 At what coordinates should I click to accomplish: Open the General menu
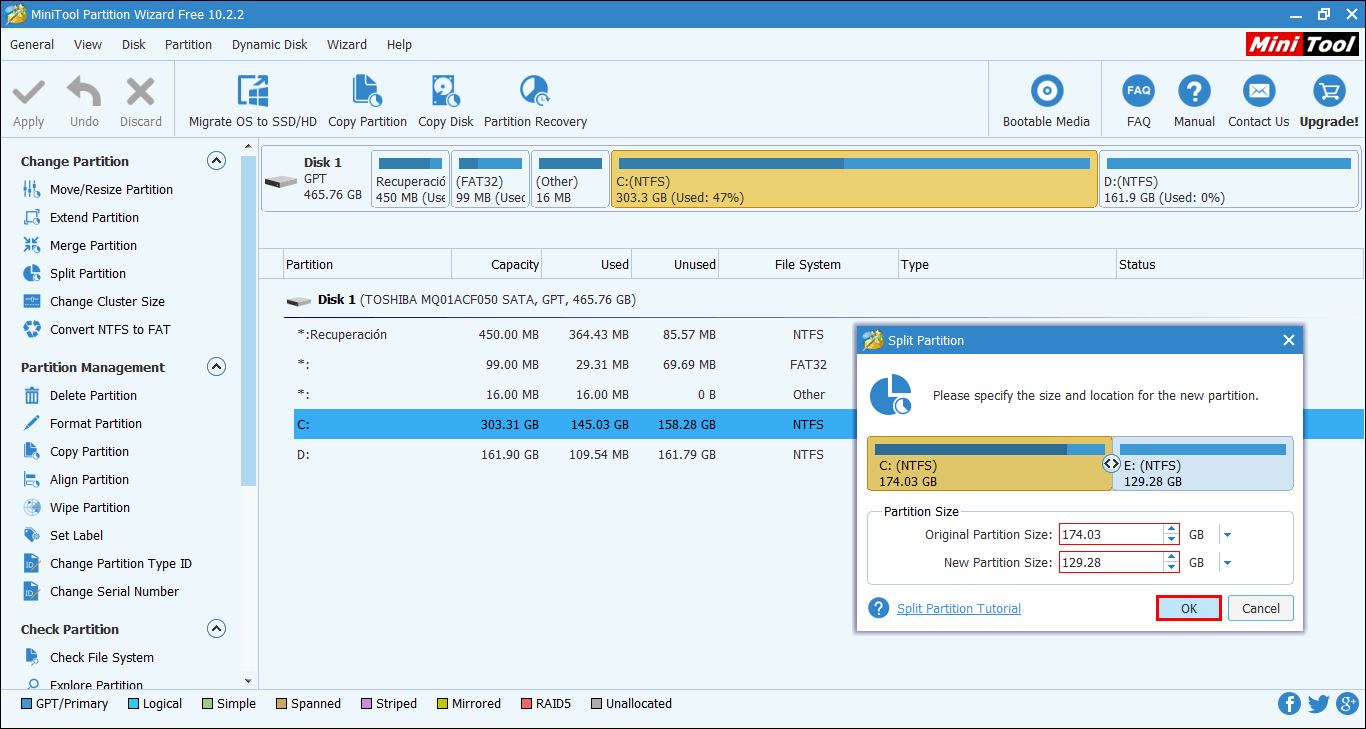[x=32, y=44]
